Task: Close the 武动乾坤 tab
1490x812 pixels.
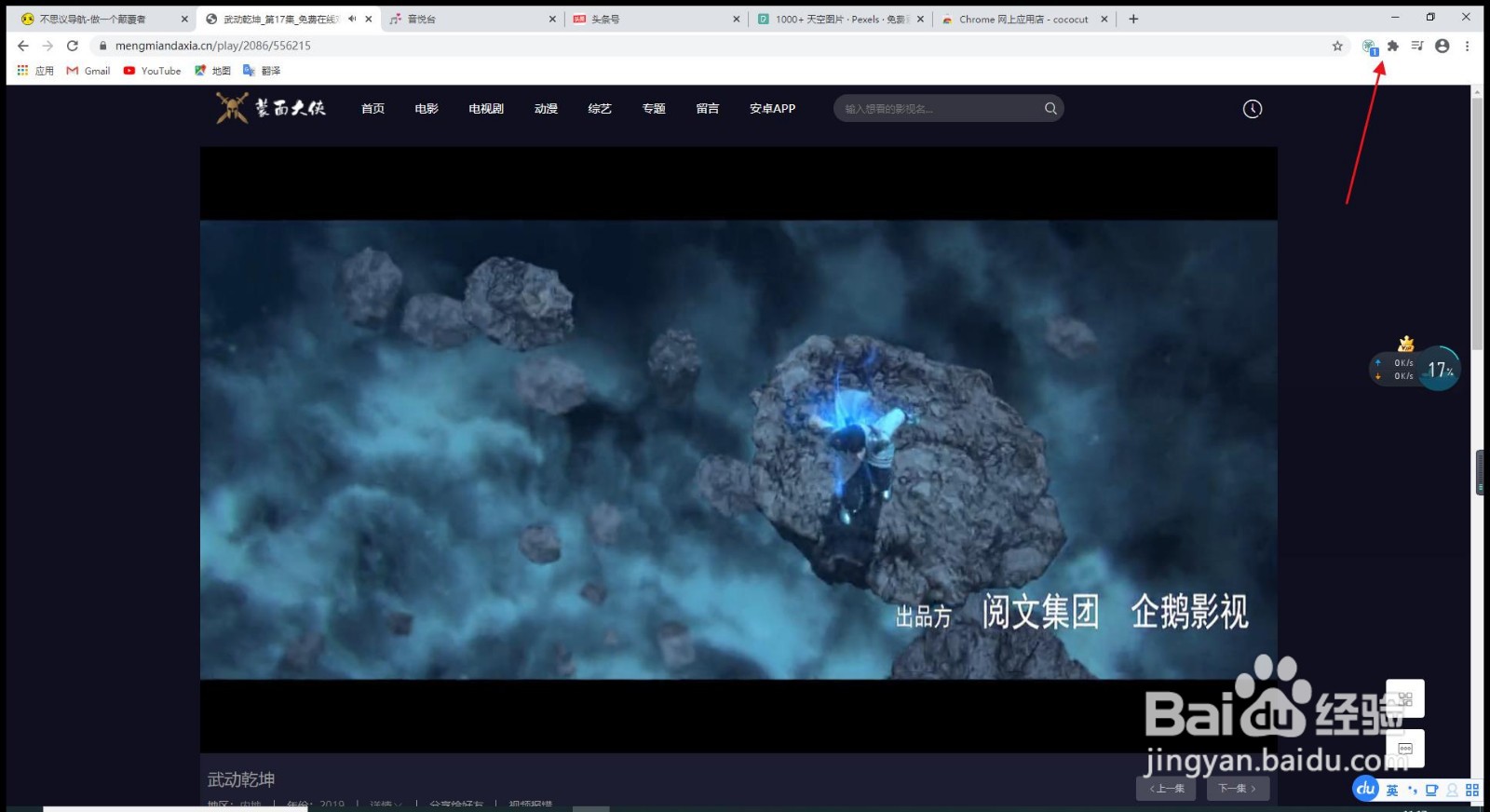Action: click(x=369, y=19)
